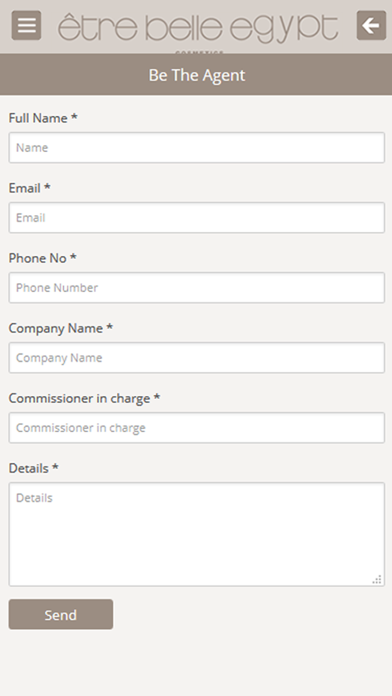Submit the form with Send button
The image size is (392, 696).
(x=61, y=614)
